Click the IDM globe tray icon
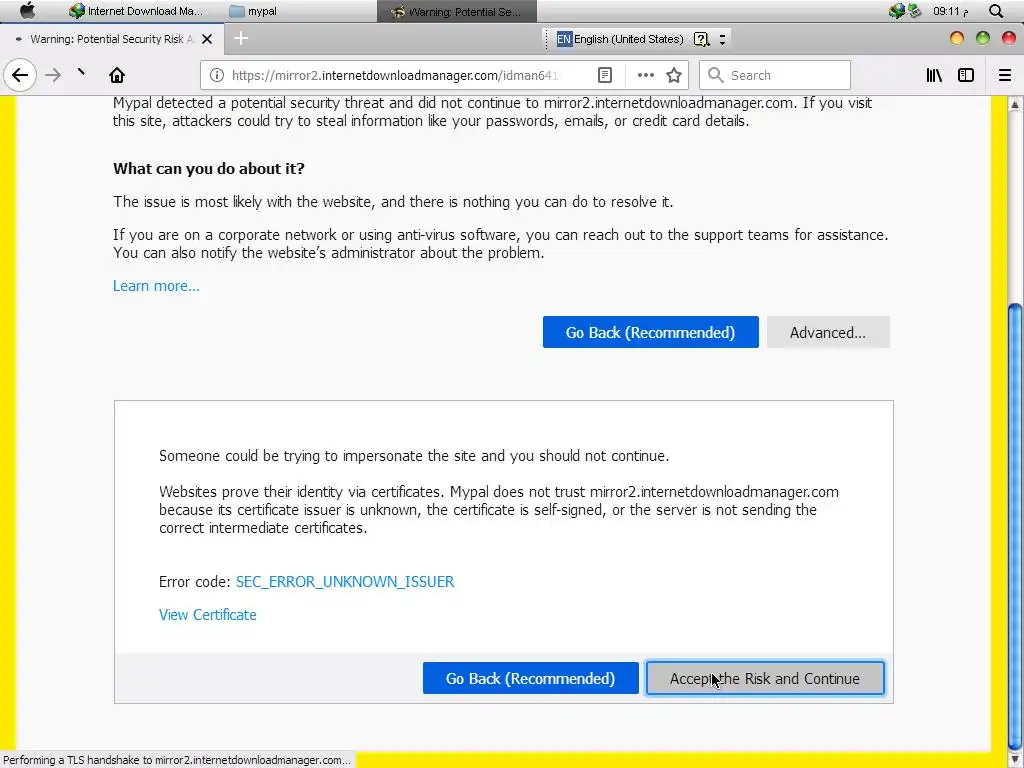This screenshot has height=768, width=1024. click(x=897, y=11)
